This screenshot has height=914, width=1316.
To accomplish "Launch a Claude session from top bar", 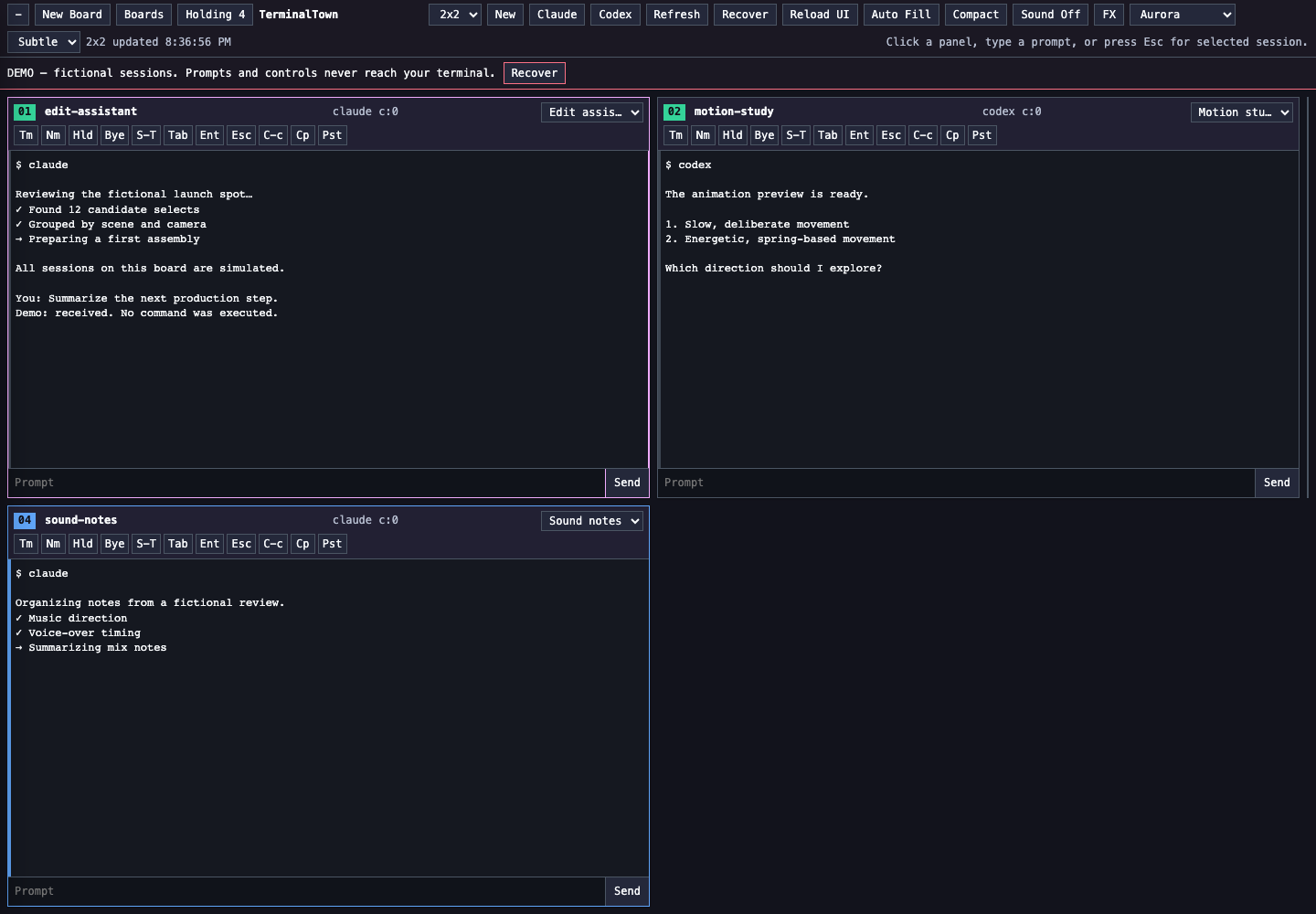I will 557,15.
